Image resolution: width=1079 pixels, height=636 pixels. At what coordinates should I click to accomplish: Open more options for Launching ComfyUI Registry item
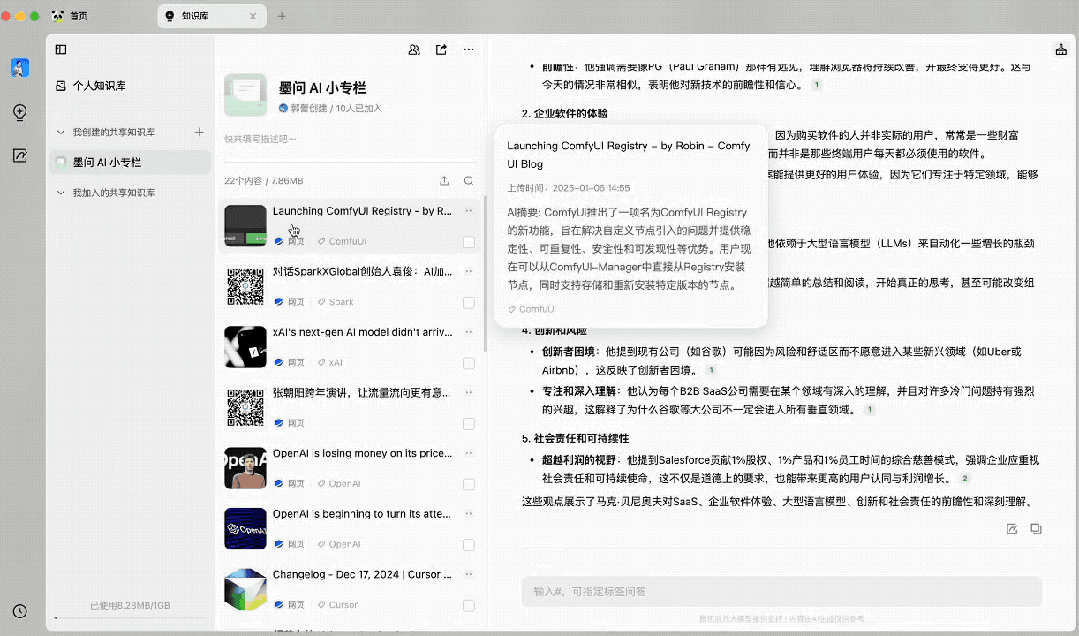469,211
